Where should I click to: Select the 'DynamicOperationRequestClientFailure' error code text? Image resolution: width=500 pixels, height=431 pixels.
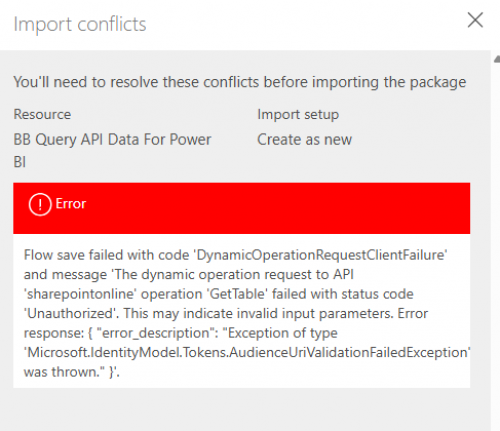pyautogui.click(x=320, y=255)
